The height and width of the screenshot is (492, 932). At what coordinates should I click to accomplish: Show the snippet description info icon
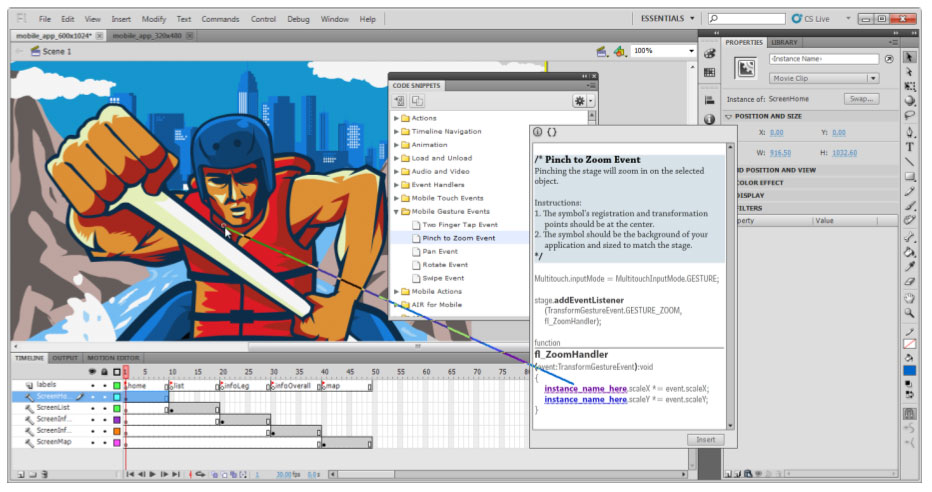[x=538, y=132]
